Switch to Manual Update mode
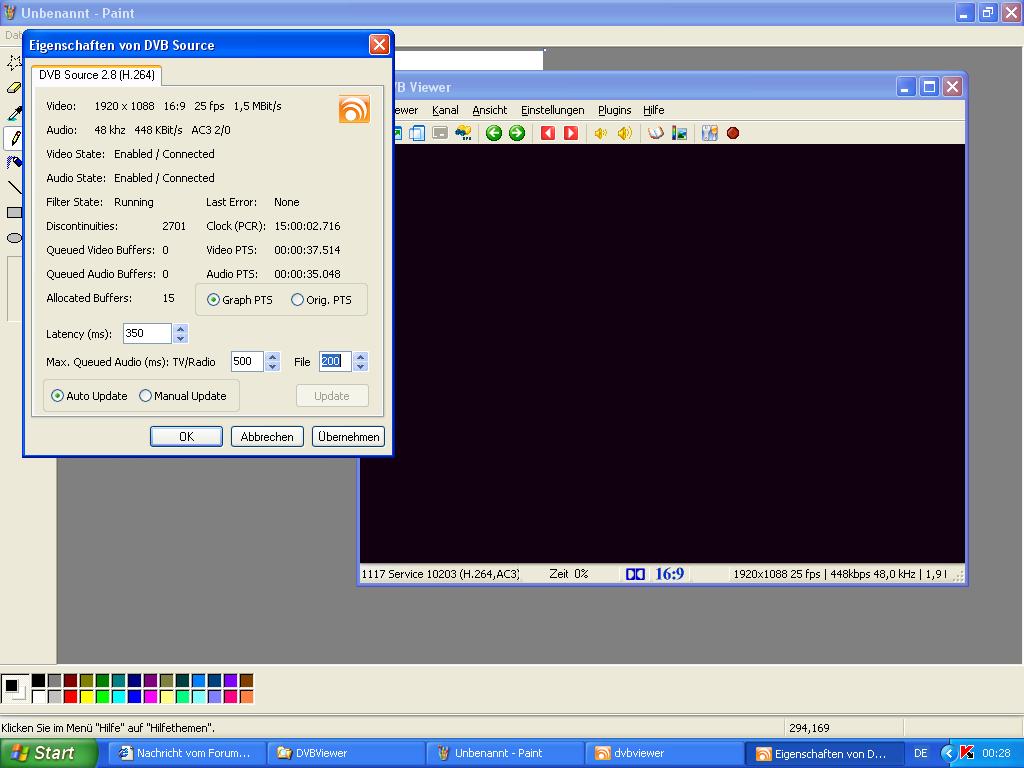The image size is (1024, 768). click(x=146, y=396)
